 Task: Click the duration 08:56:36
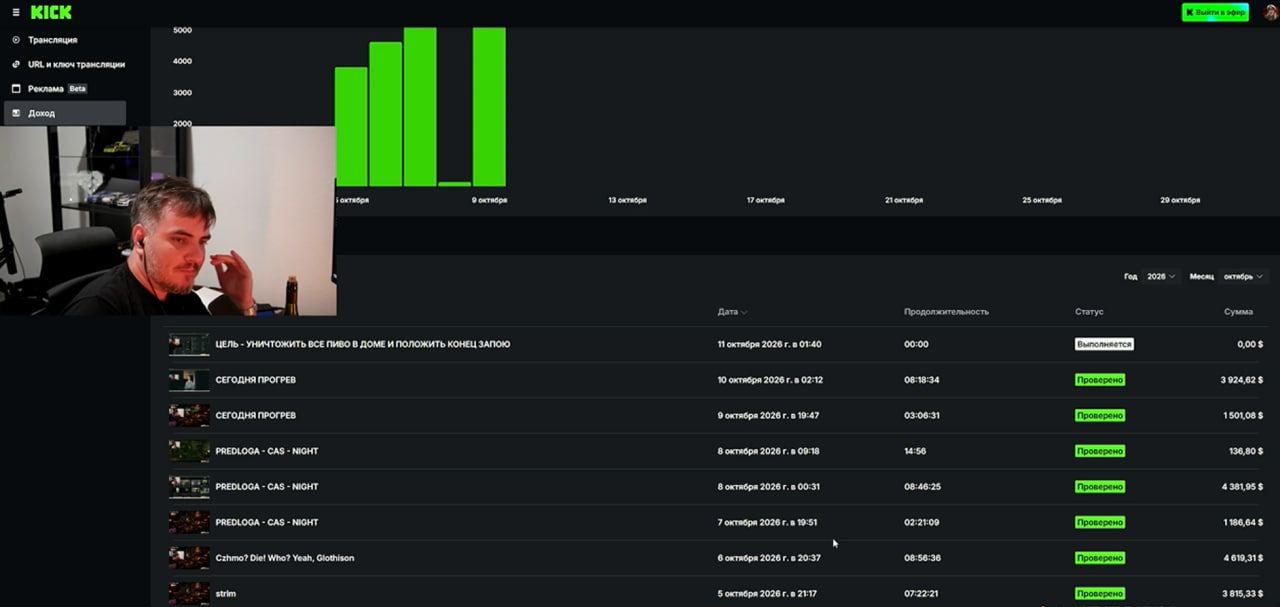pos(922,558)
